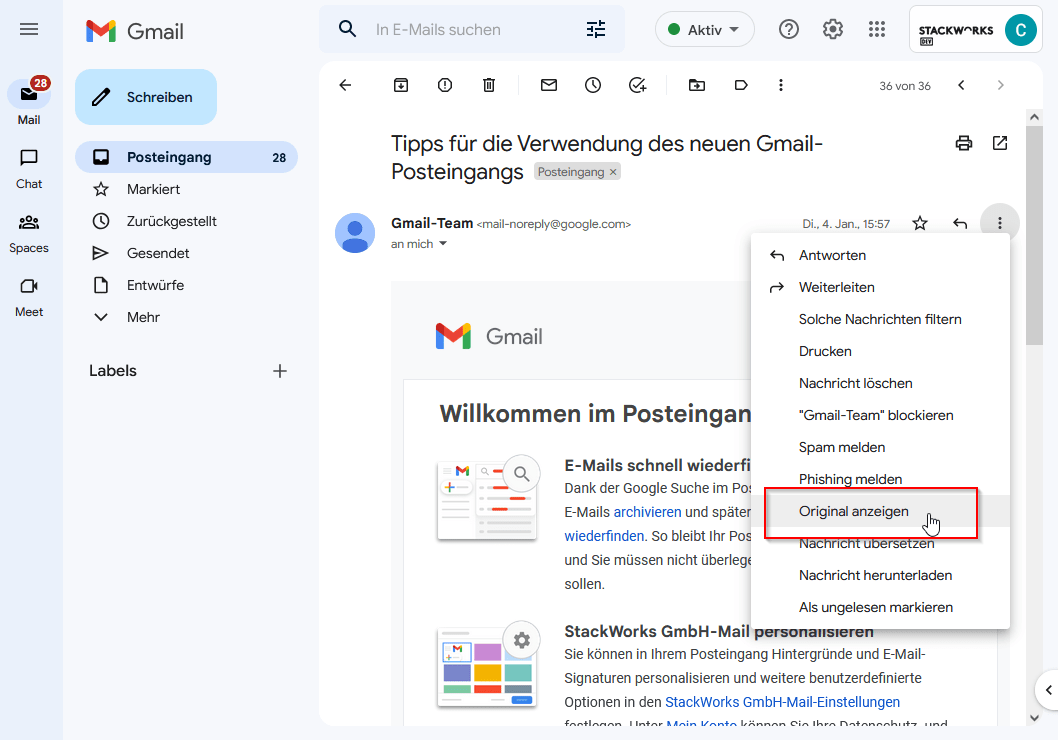Choose Spam melden in the menu
This screenshot has width=1058, height=740.
pos(880,447)
